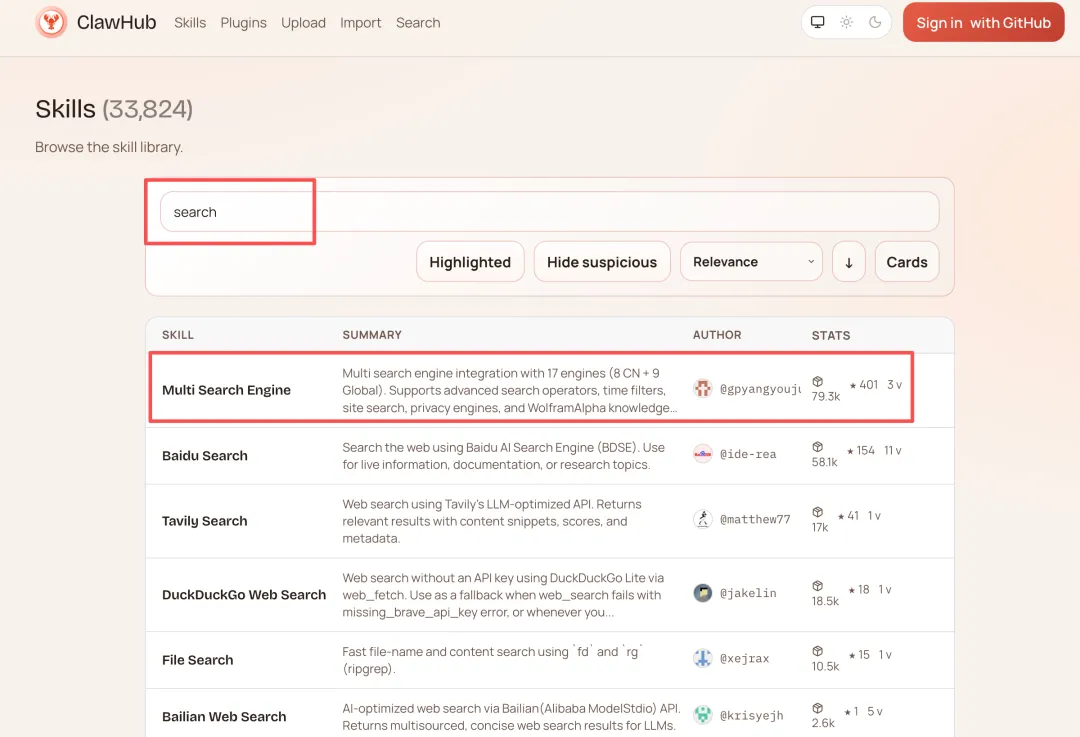Click the 10.5k downloads value
The image size is (1080, 737).
tap(825, 666)
